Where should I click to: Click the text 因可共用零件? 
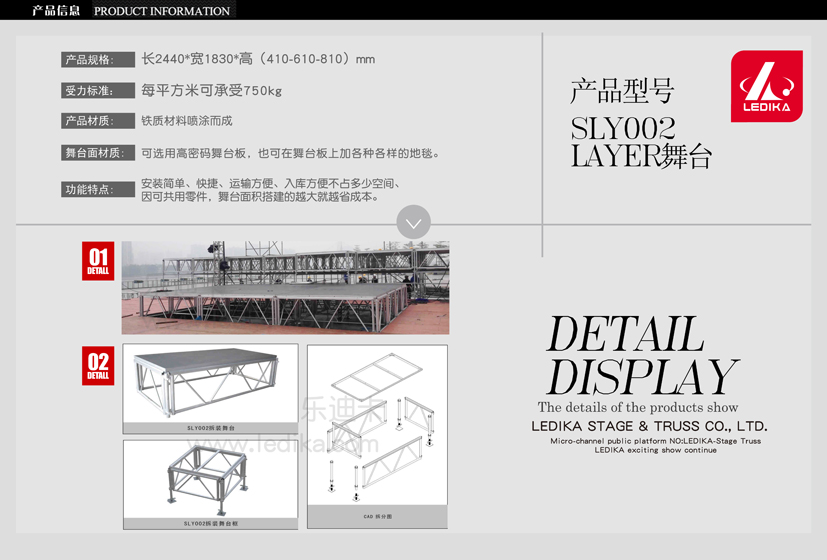(x=174, y=197)
